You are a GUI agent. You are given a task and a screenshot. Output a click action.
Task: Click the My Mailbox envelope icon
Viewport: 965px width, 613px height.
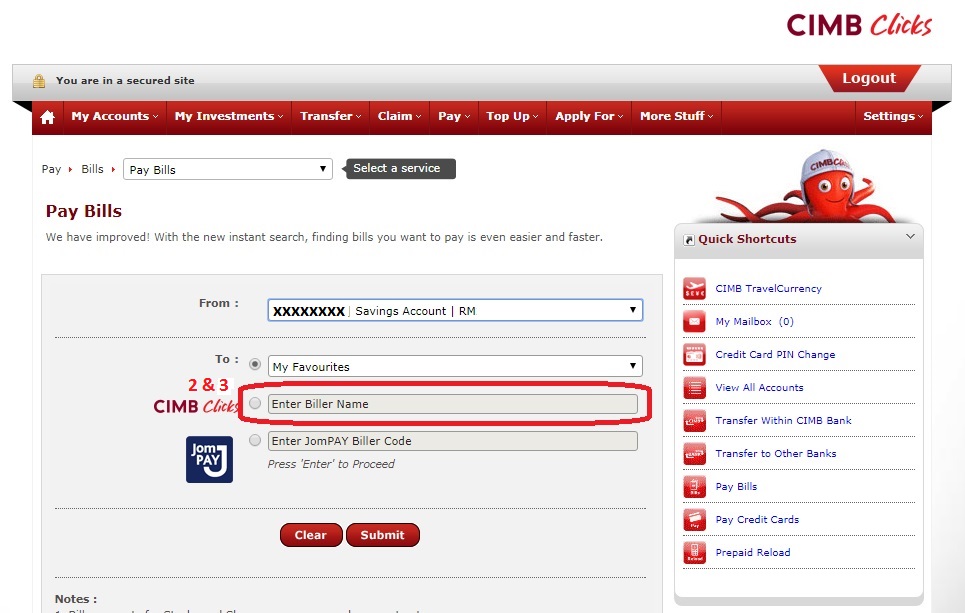point(694,321)
